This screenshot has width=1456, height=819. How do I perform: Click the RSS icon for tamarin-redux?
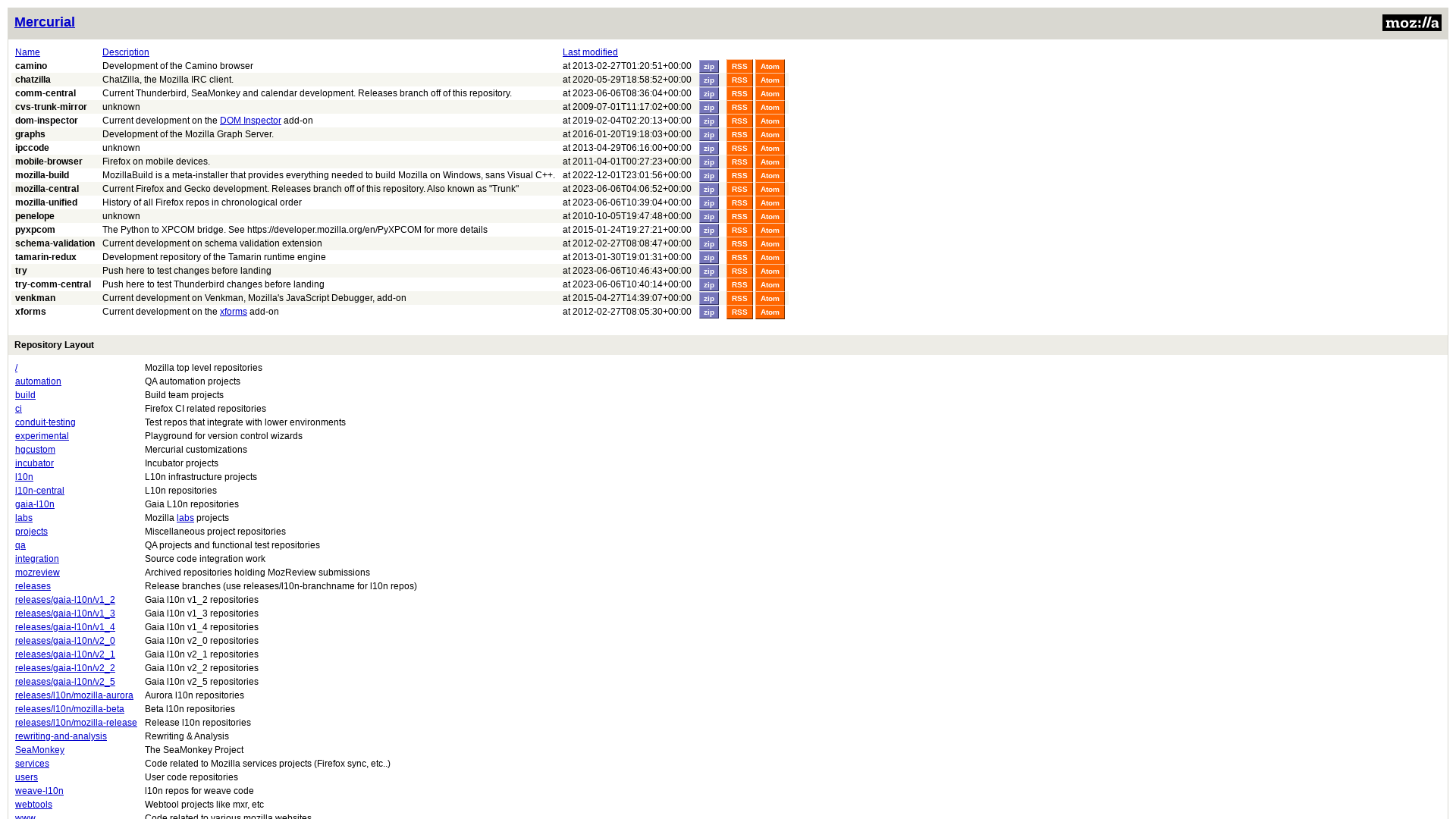point(739,257)
